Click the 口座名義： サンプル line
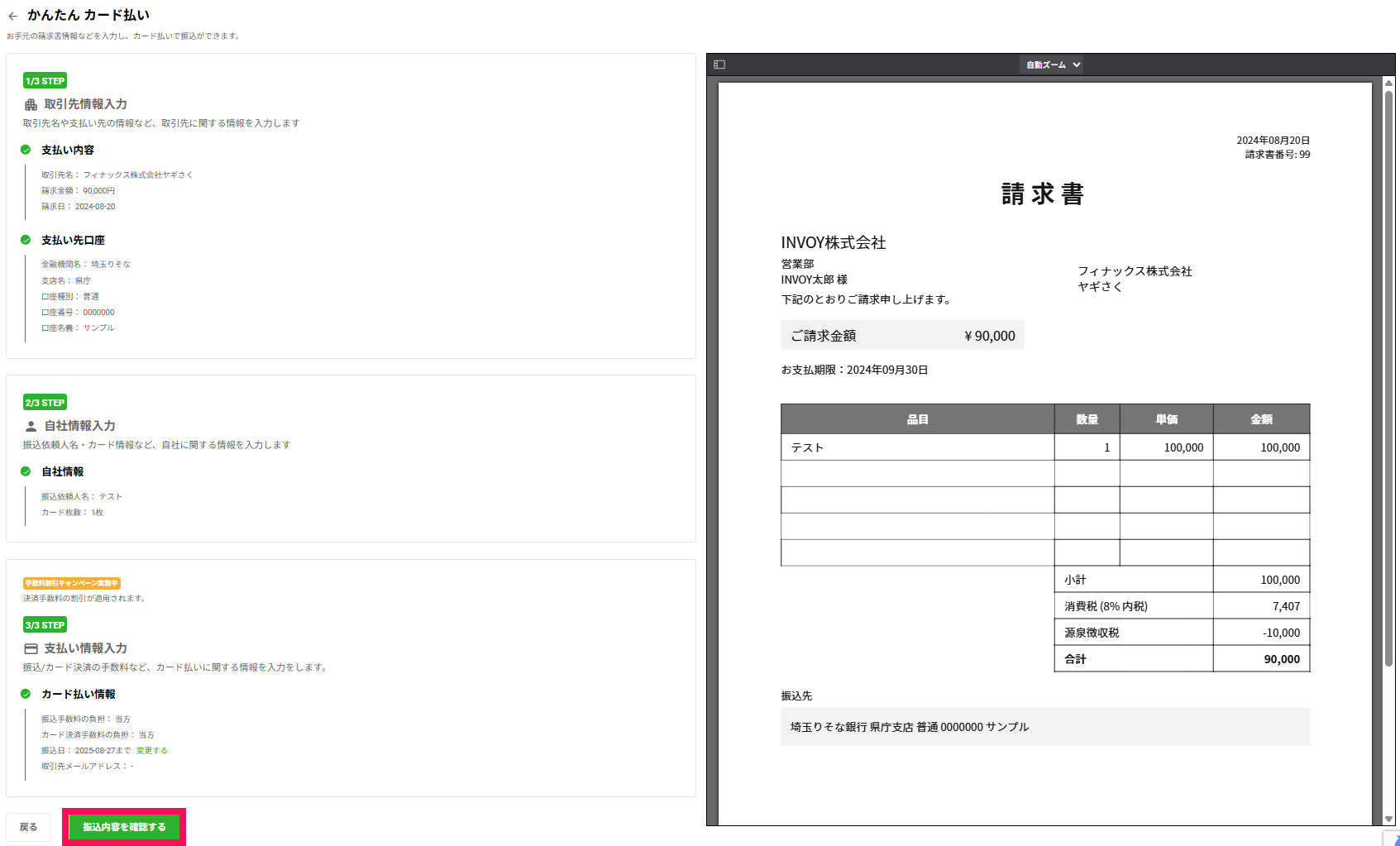Image resolution: width=1400 pixels, height=846 pixels. click(x=78, y=328)
